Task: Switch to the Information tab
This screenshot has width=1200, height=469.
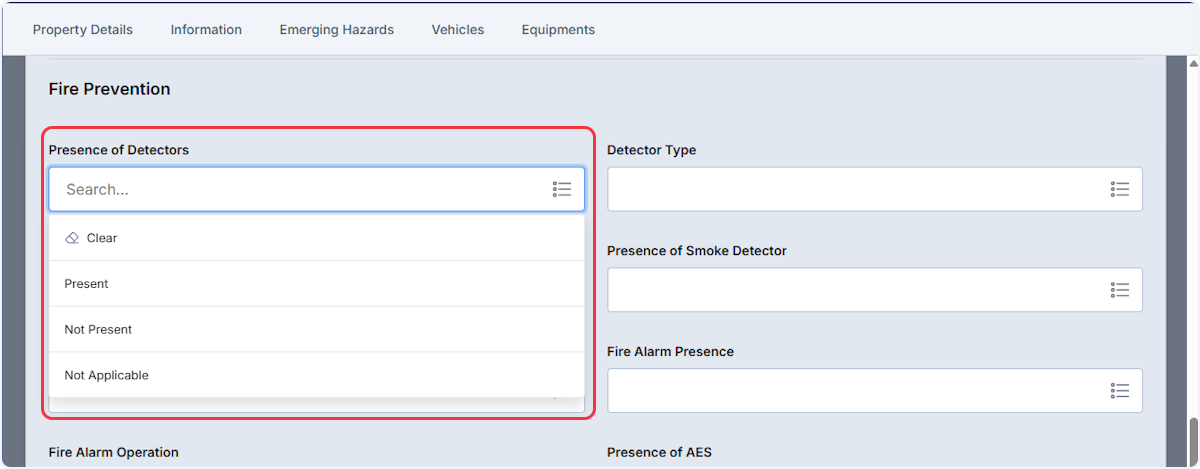Action: click(x=206, y=30)
